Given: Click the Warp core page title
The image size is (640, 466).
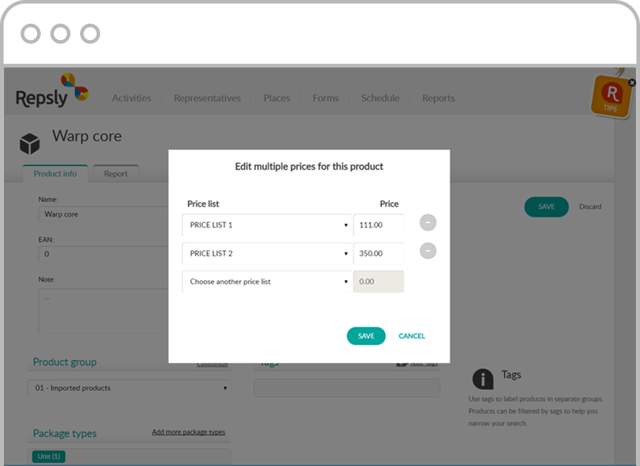Looking at the screenshot, I should tap(87, 136).
